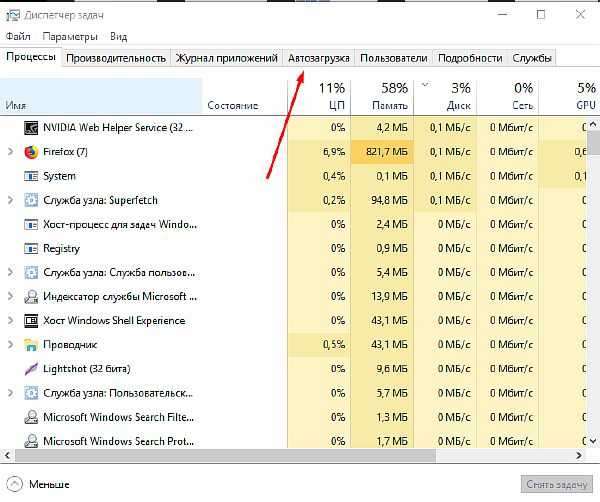Click the Task Manager title bar icon
Screen dimensions: 600x502
(x=12, y=15)
